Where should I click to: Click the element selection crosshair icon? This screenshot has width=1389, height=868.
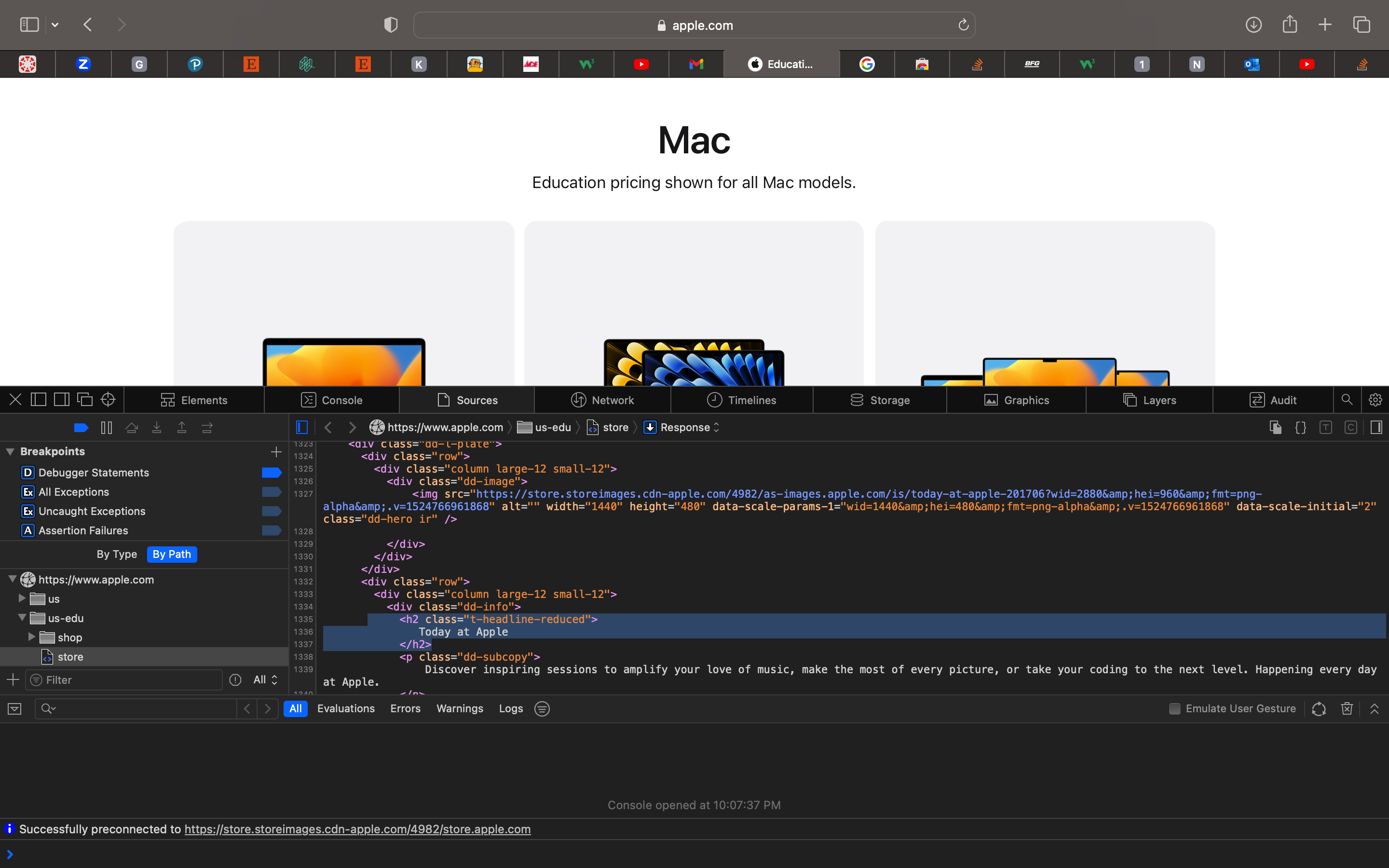(108, 400)
